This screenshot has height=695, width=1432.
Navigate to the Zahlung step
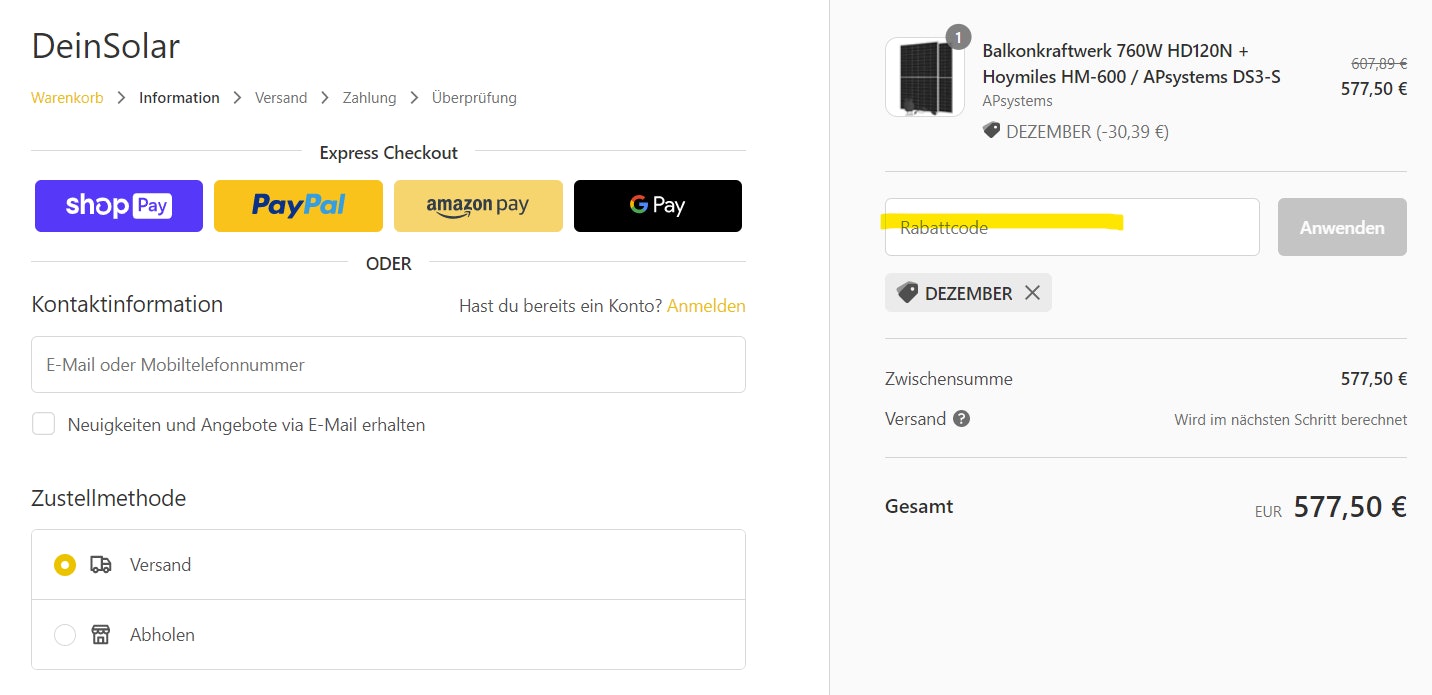(x=369, y=97)
